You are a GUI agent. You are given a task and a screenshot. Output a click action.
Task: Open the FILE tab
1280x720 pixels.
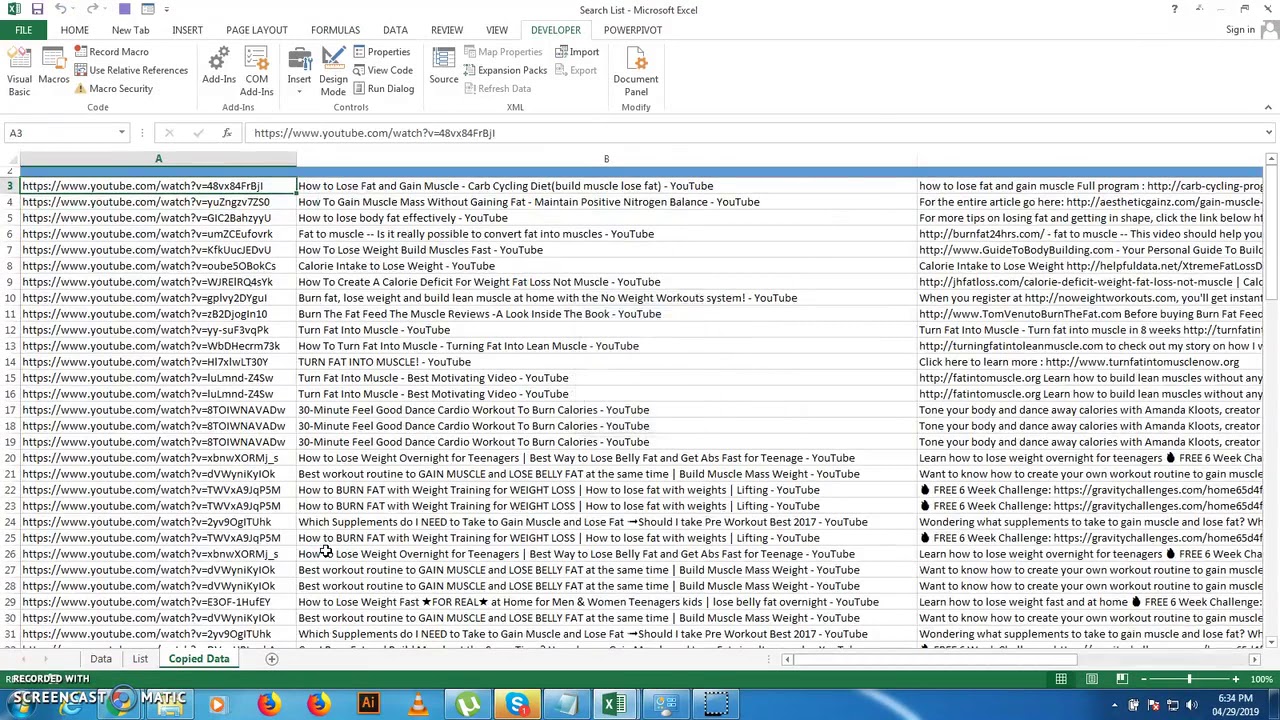pos(23,30)
